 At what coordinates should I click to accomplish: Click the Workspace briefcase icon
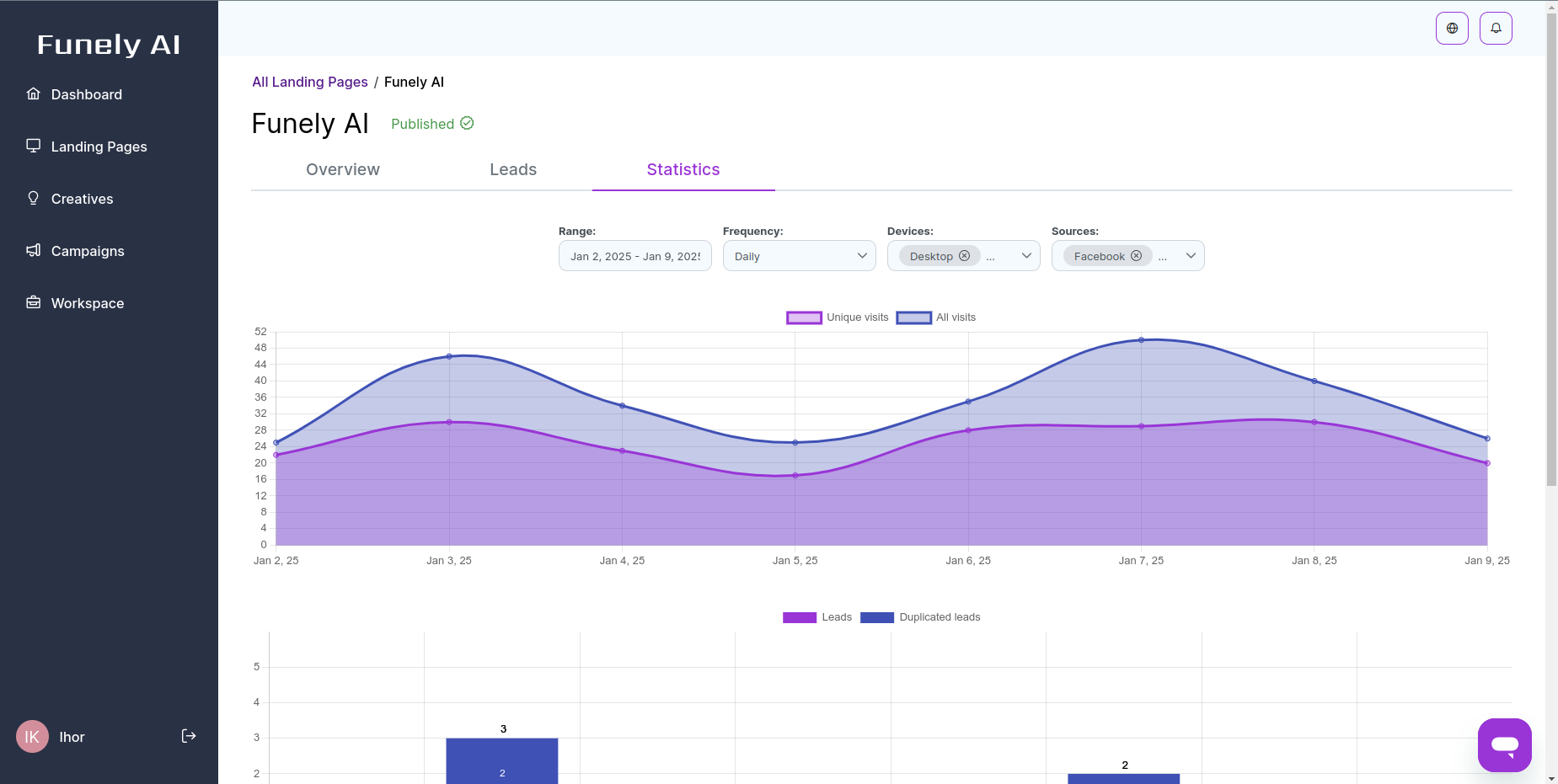pyautogui.click(x=34, y=302)
